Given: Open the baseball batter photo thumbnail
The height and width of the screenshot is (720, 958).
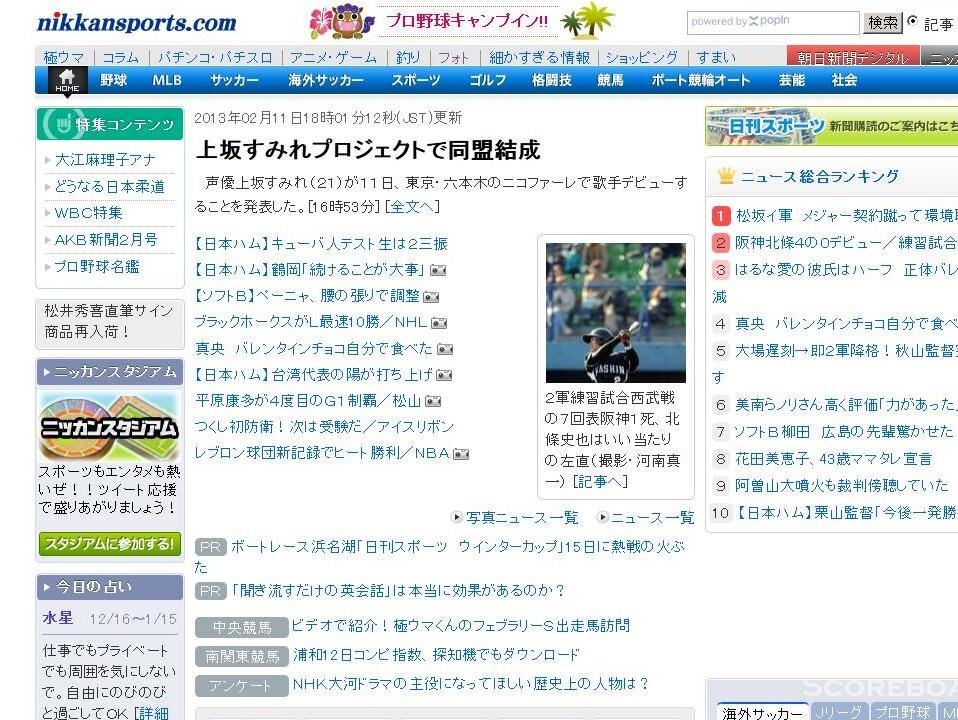Looking at the screenshot, I should pos(615,313).
